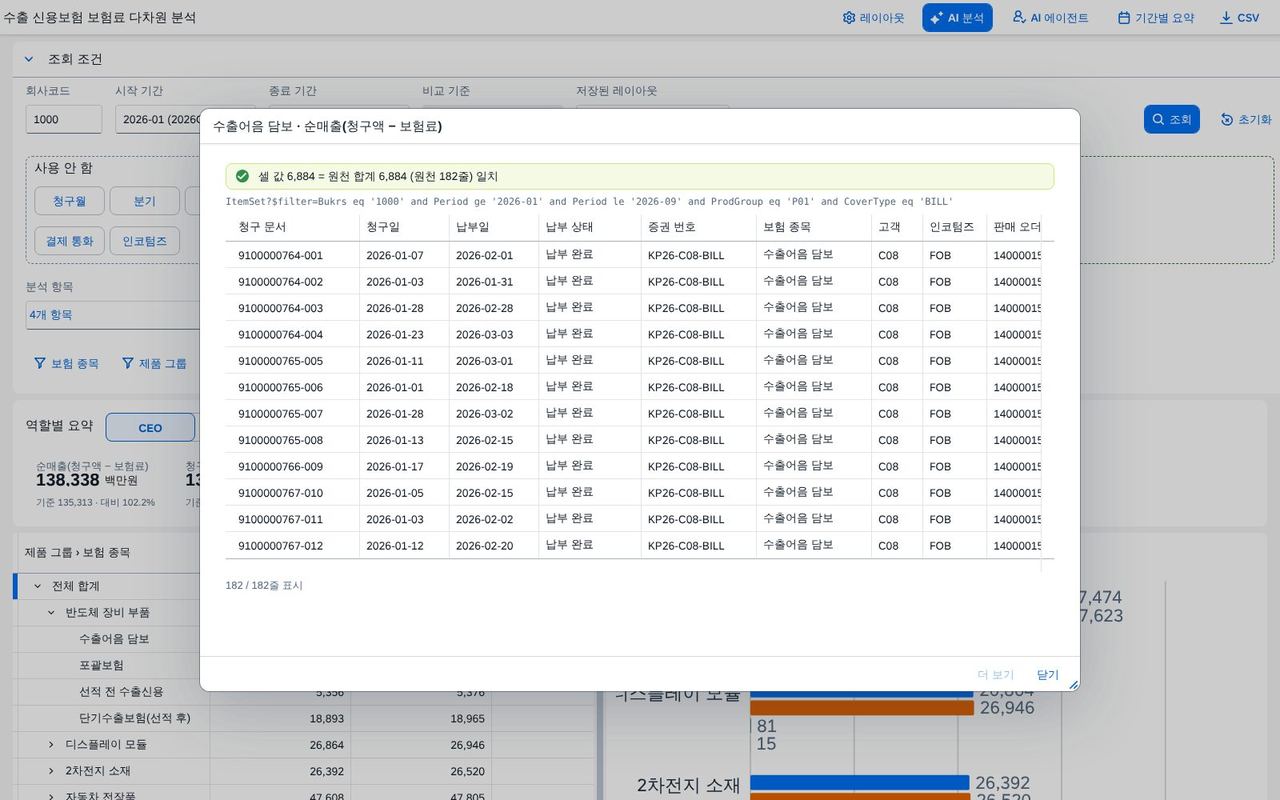Viewport: 1280px width, 800px height.
Task: Open the 제품 그룹 filter
Action: 154,363
